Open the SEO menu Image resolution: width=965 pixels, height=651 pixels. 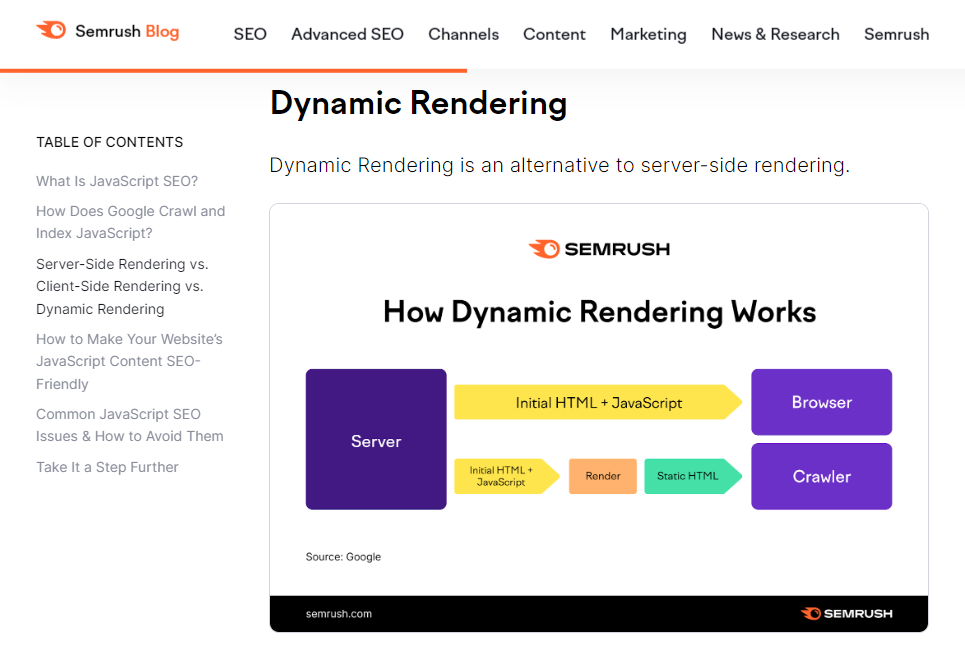(250, 34)
